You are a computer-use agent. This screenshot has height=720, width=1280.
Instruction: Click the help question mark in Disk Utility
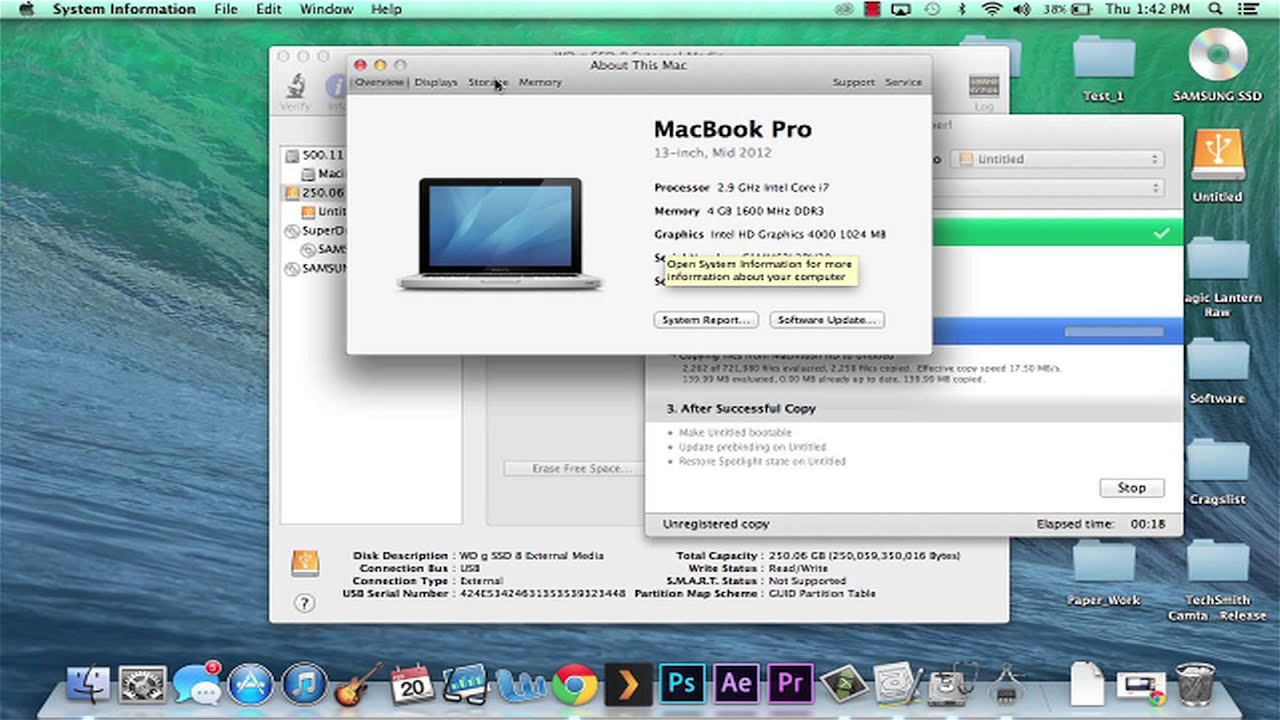pos(305,603)
